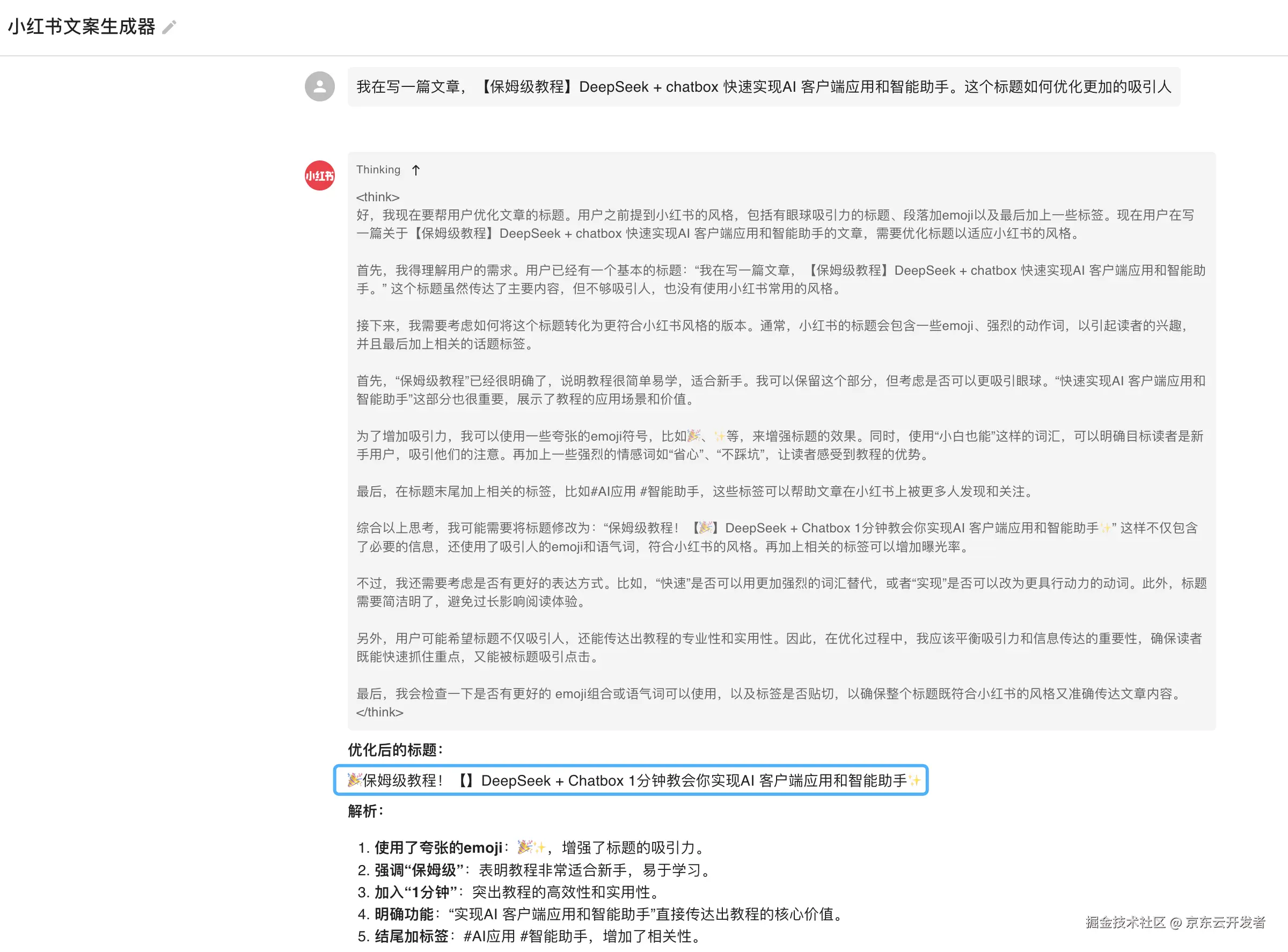Click the party popper emoji in optimized title

click(354, 780)
